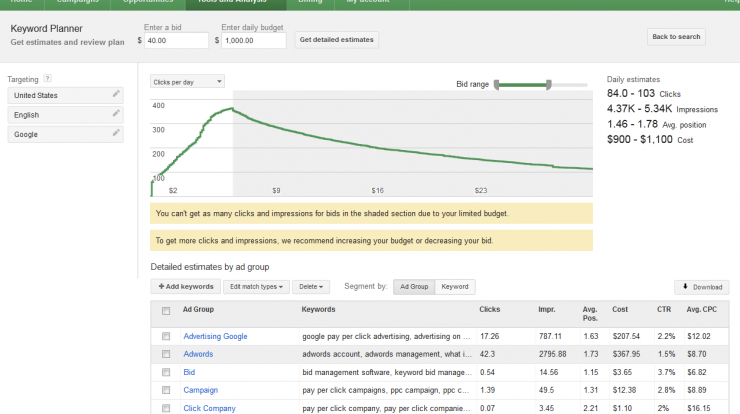Screen dimensions: 740x414
Task: Click the $16 label on chart axis
Action: point(377,191)
